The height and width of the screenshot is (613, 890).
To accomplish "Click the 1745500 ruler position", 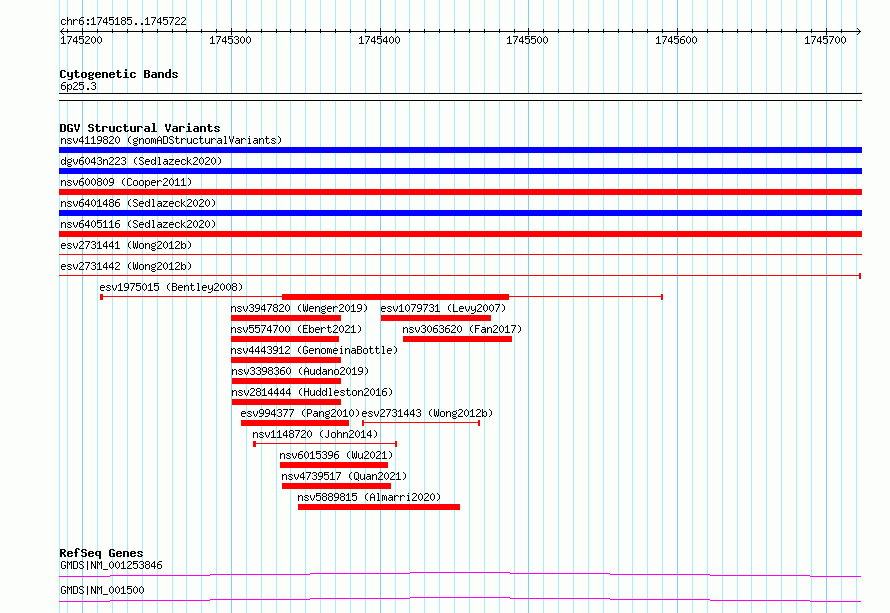I will click(527, 40).
